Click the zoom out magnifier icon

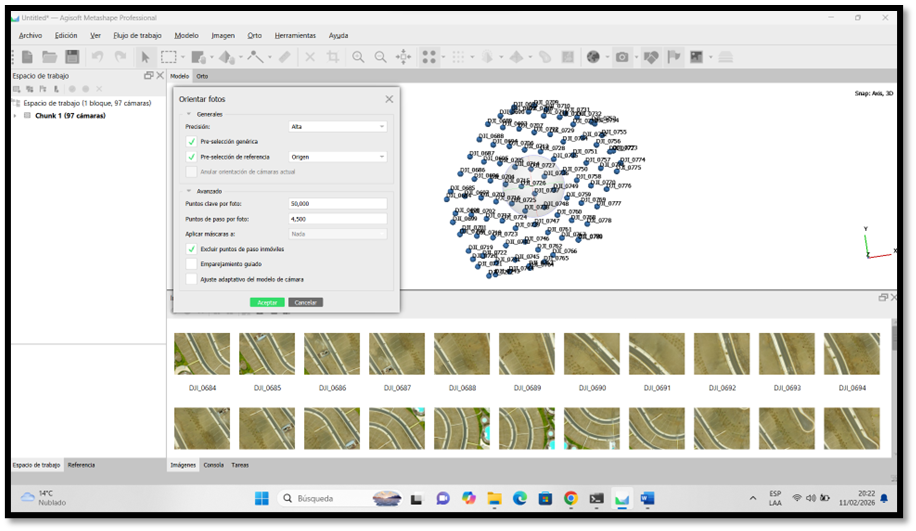[380, 57]
